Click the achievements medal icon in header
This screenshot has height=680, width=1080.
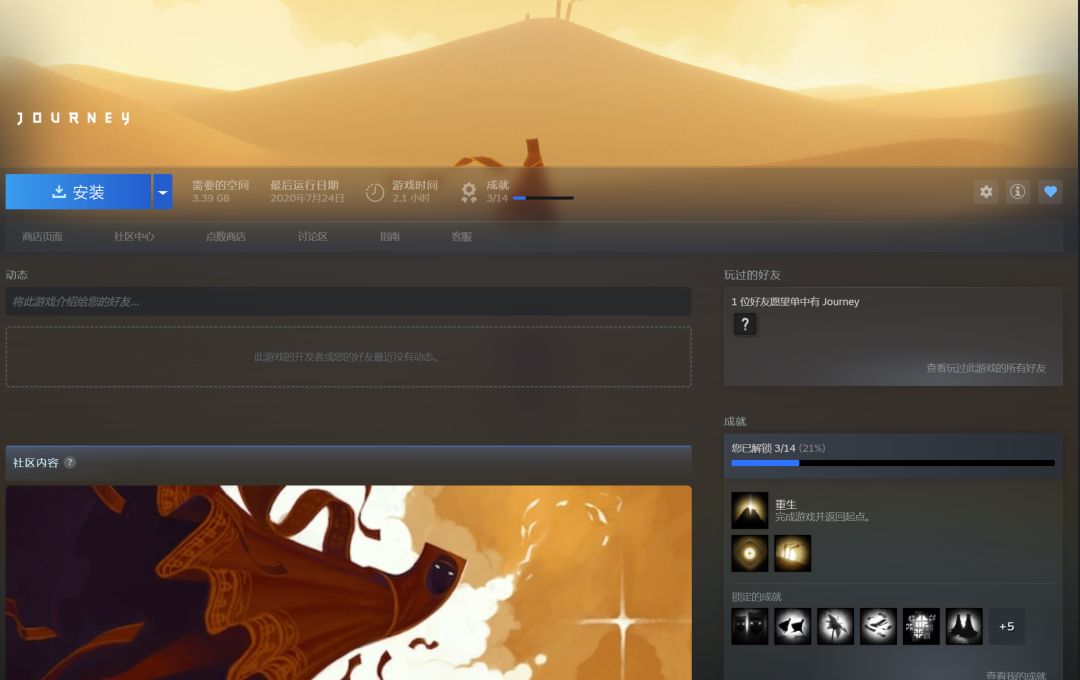point(469,192)
